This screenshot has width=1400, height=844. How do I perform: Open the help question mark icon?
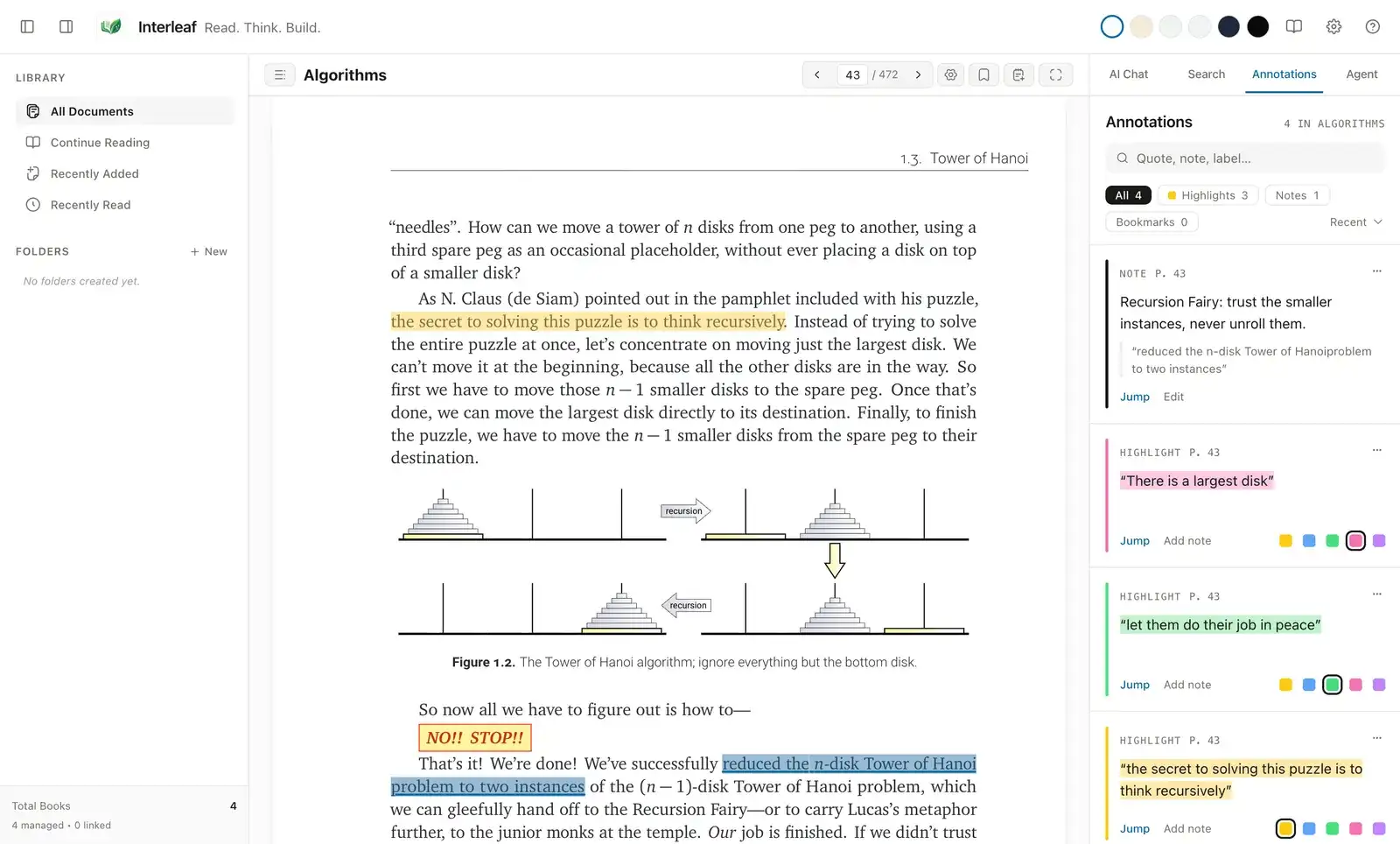(1373, 27)
